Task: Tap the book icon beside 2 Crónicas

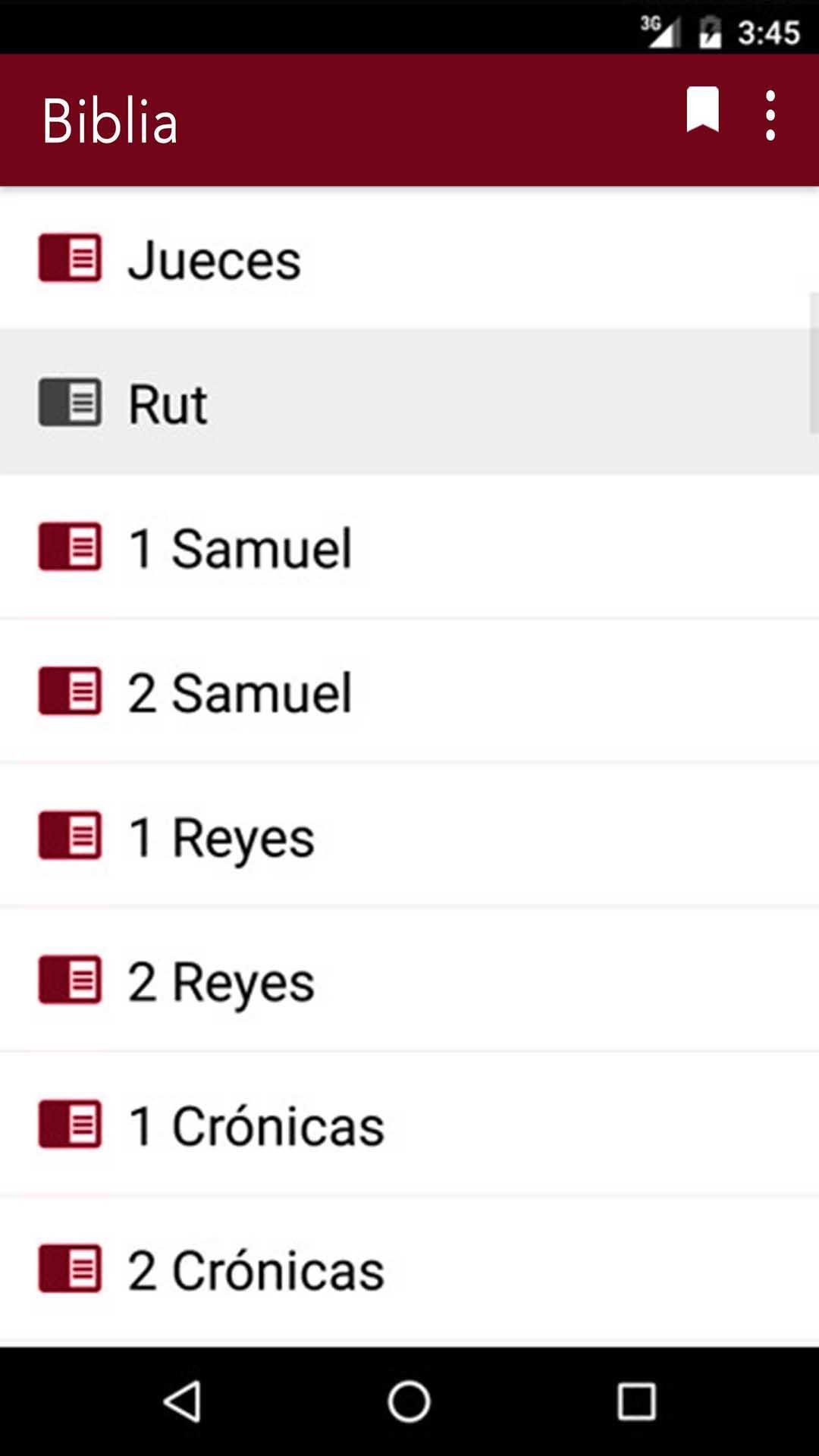Action: [70, 1269]
